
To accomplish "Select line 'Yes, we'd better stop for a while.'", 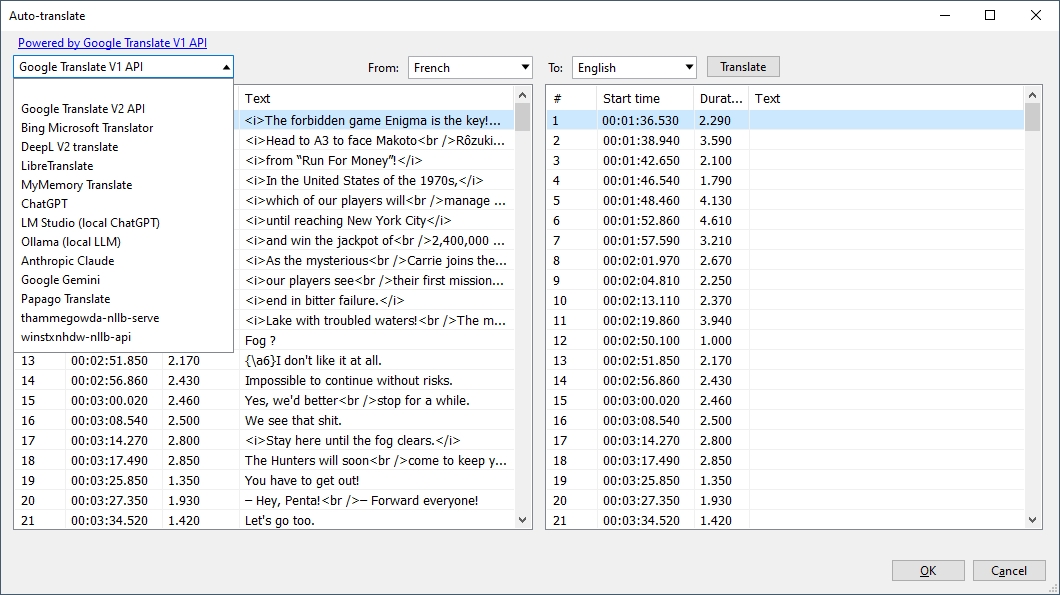I will click(x=264, y=401).
